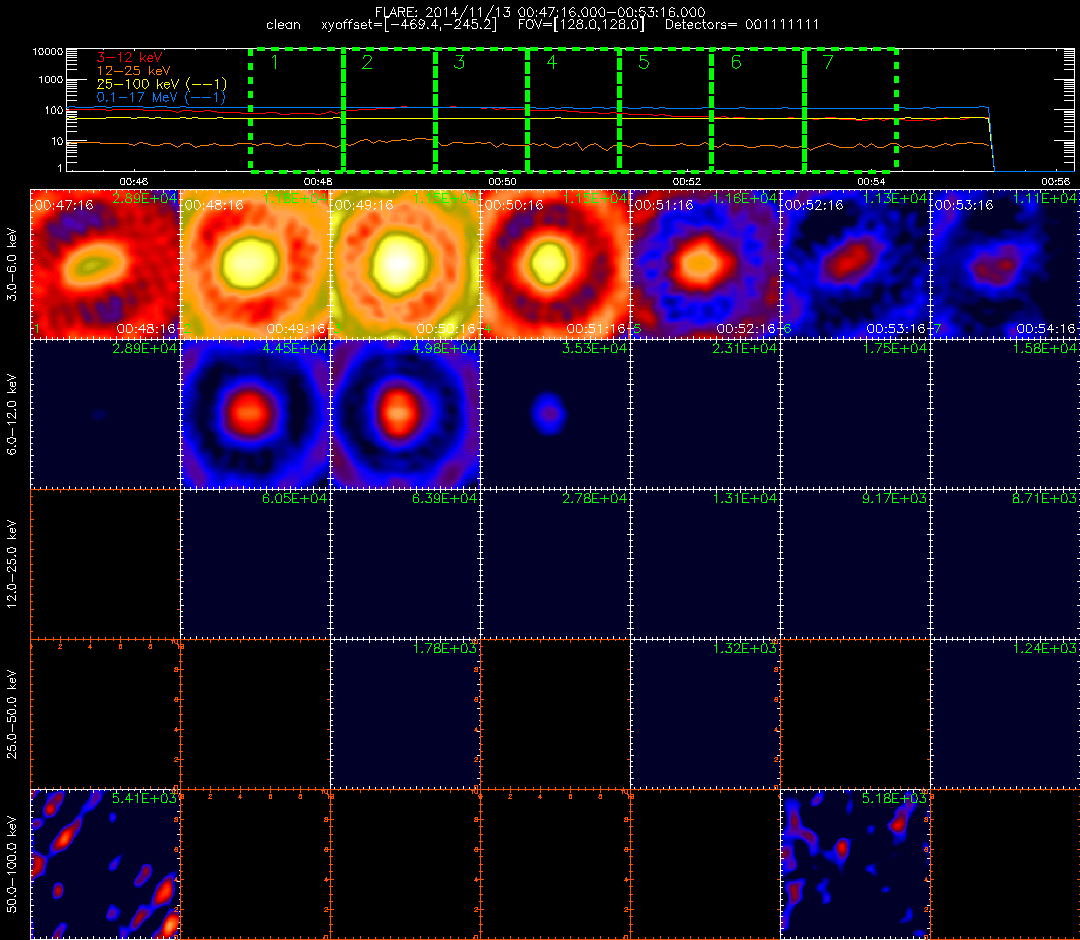This screenshot has height=940, width=1080.
Task: Open the 6-12 keV image labeled 4.98E+04
Action: click(x=405, y=415)
